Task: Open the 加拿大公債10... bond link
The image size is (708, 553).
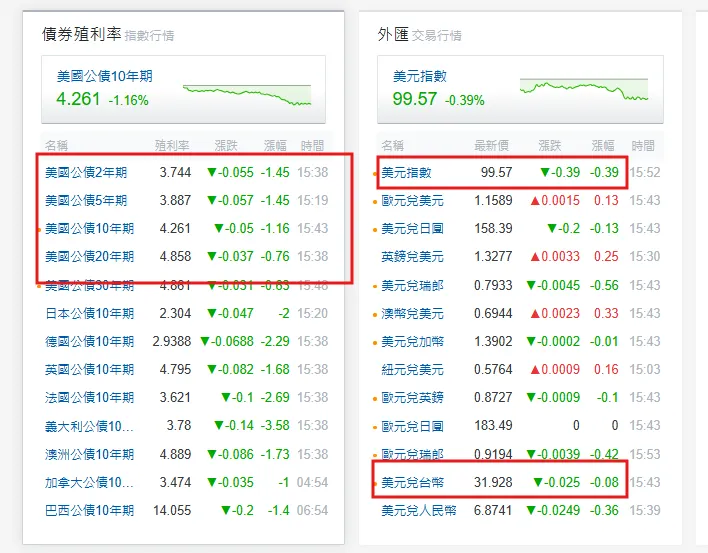Action: coord(89,482)
